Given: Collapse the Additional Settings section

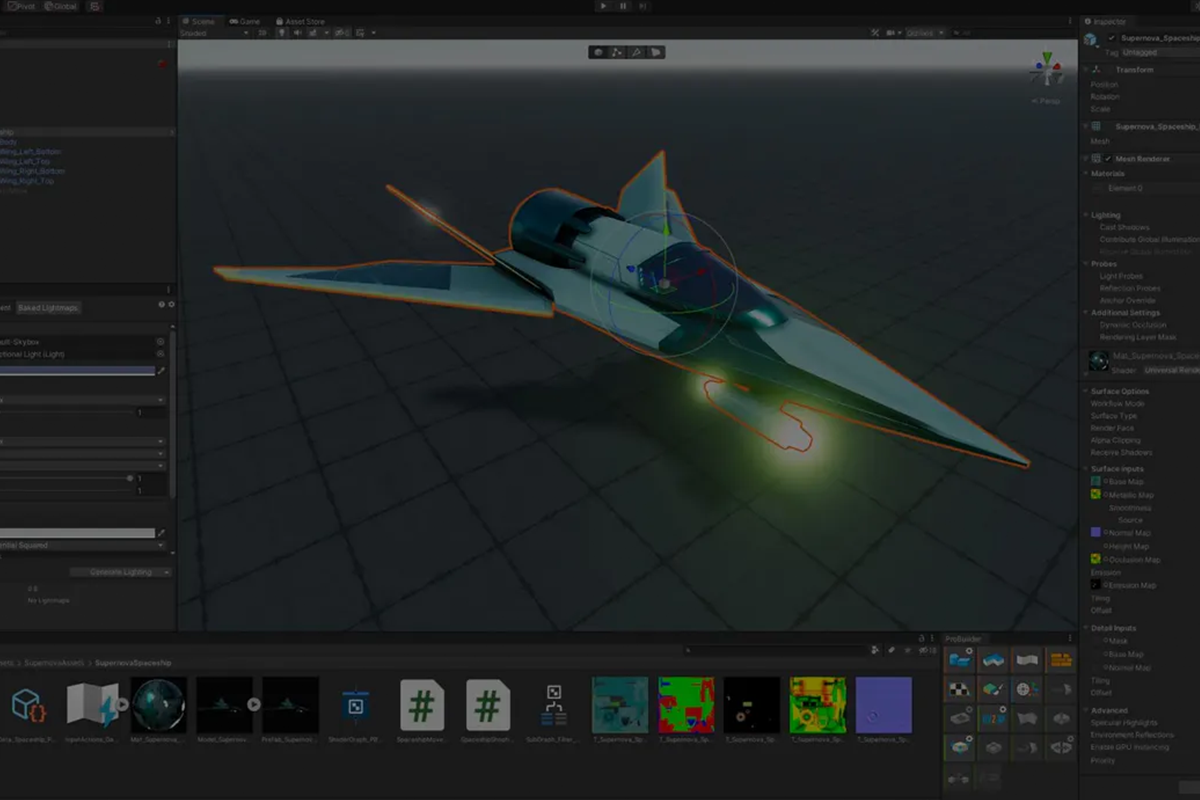Looking at the screenshot, I should click(x=1087, y=313).
